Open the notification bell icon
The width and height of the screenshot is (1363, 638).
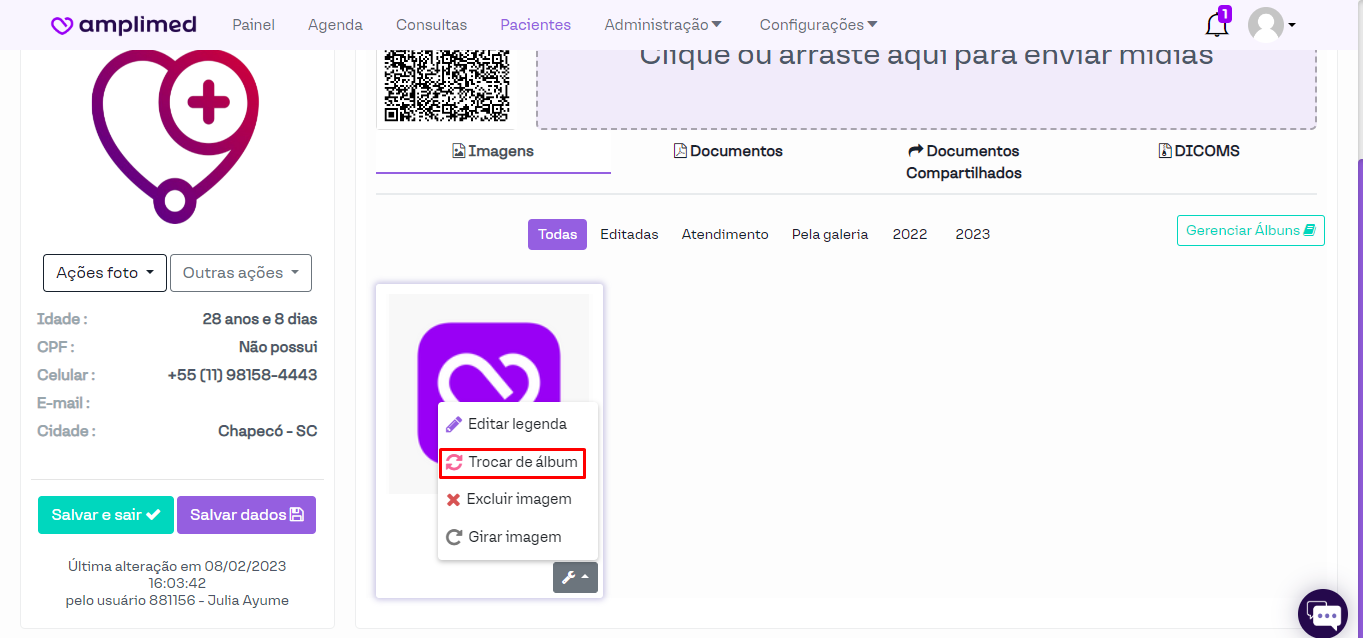1216,24
